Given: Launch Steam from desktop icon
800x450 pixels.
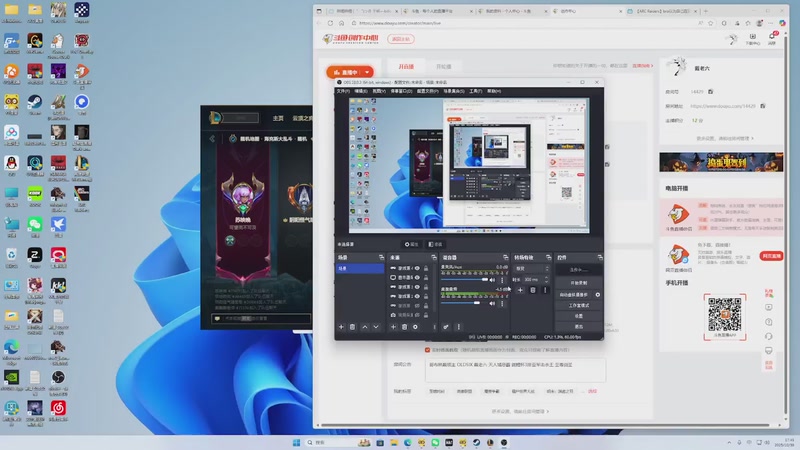Looking at the screenshot, I should click(x=35, y=104).
